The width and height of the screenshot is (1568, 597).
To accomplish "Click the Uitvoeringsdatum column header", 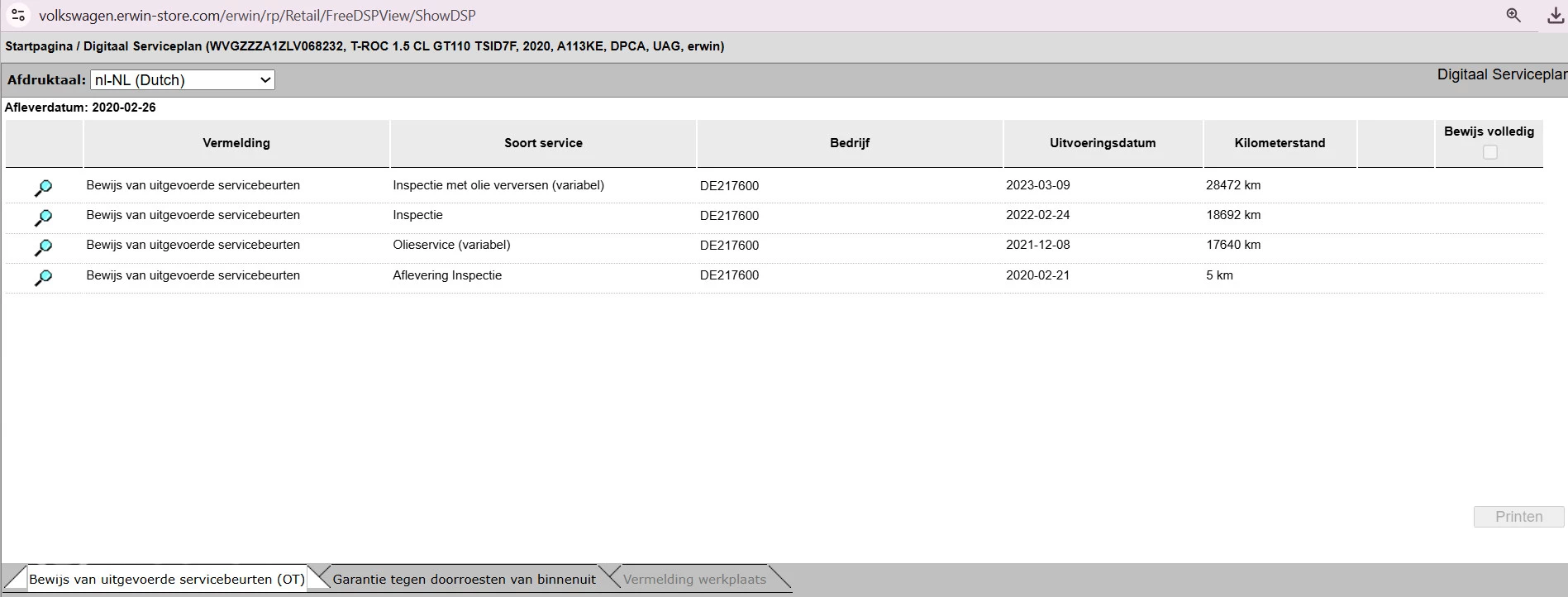I will pyautogui.click(x=1103, y=143).
